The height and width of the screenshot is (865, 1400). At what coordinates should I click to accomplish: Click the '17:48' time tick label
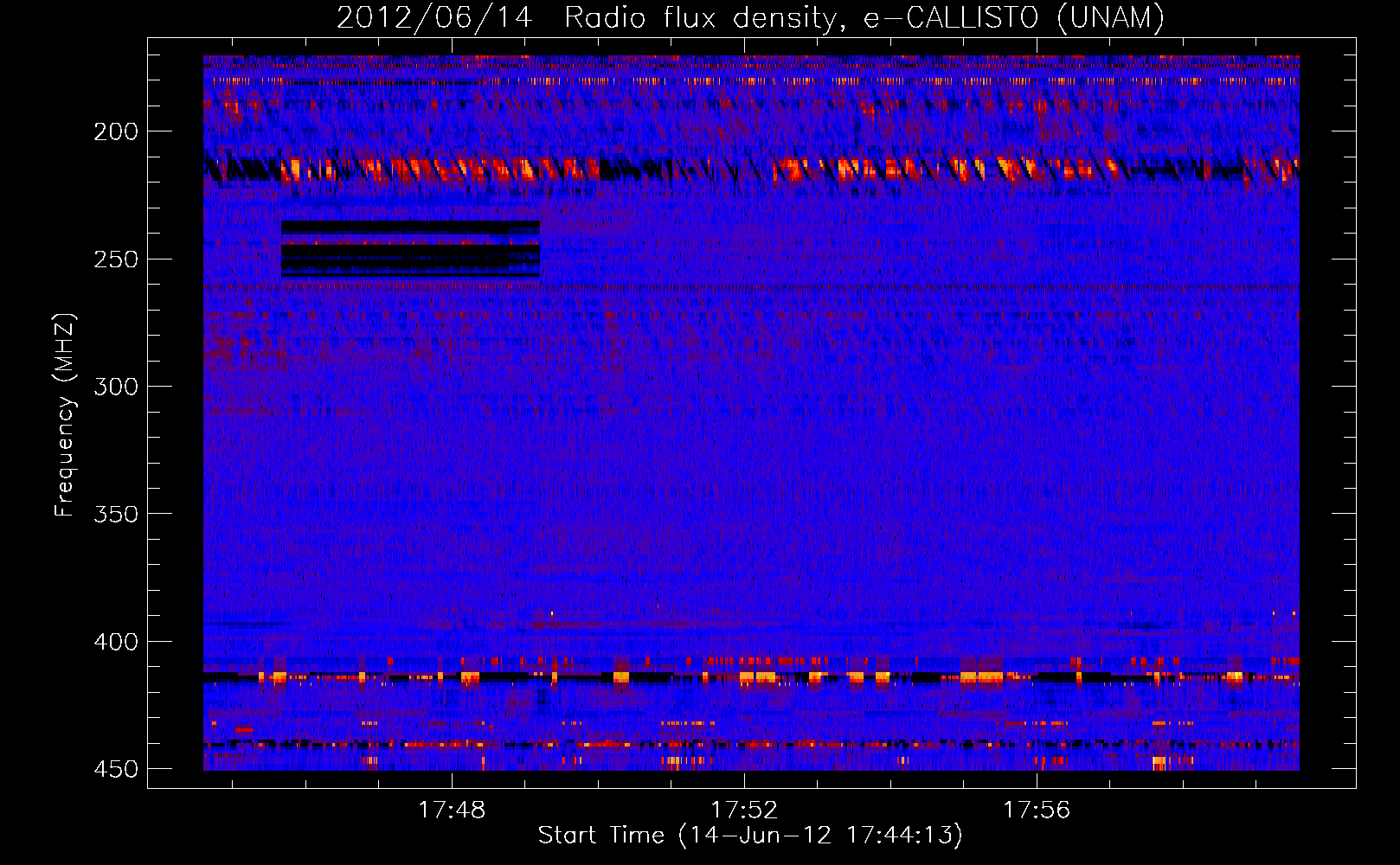452,811
